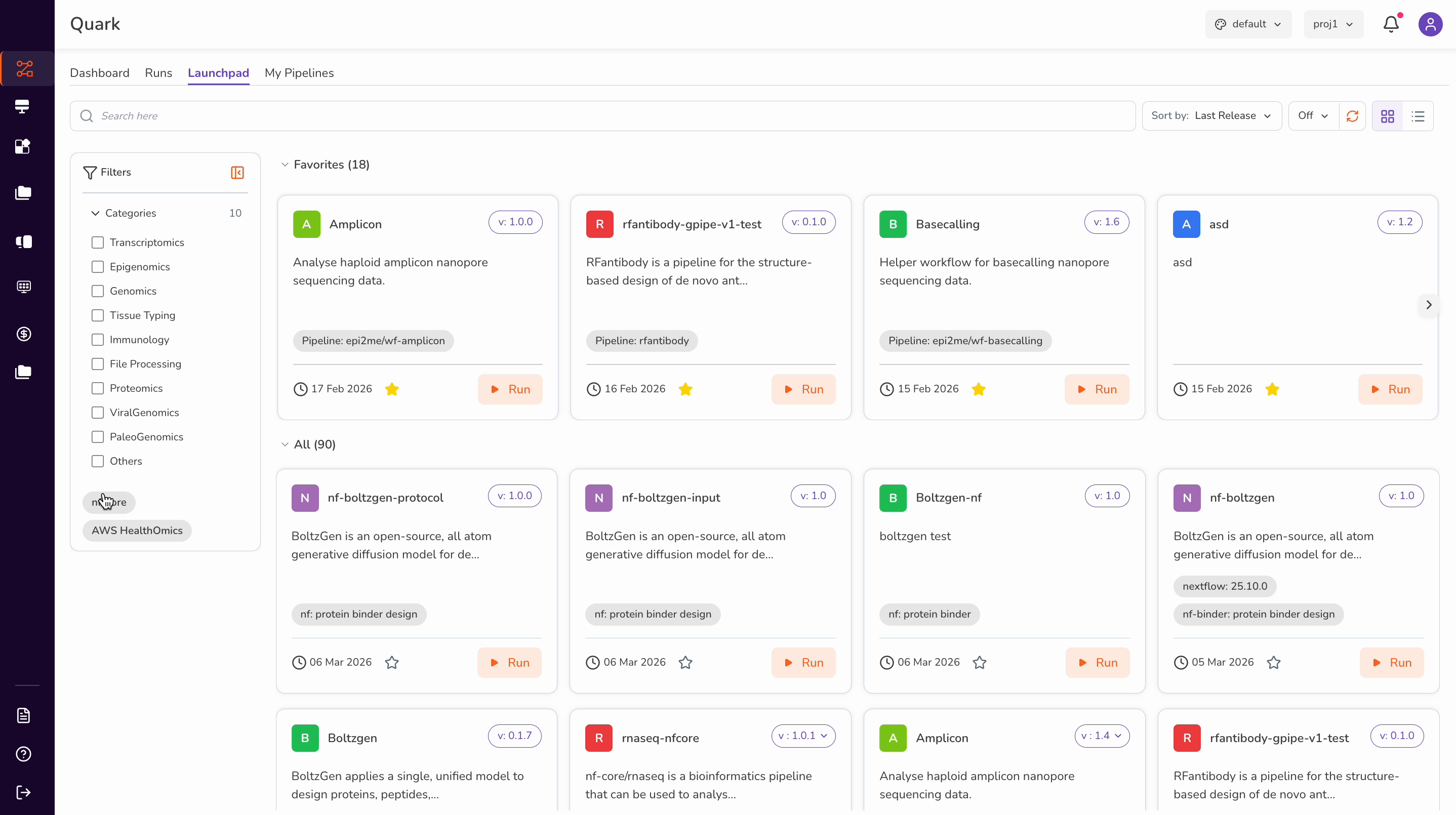The width and height of the screenshot is (1456, 815).
Task: Collapse the Favorites (18) section
Action: (x=285, y=165)
